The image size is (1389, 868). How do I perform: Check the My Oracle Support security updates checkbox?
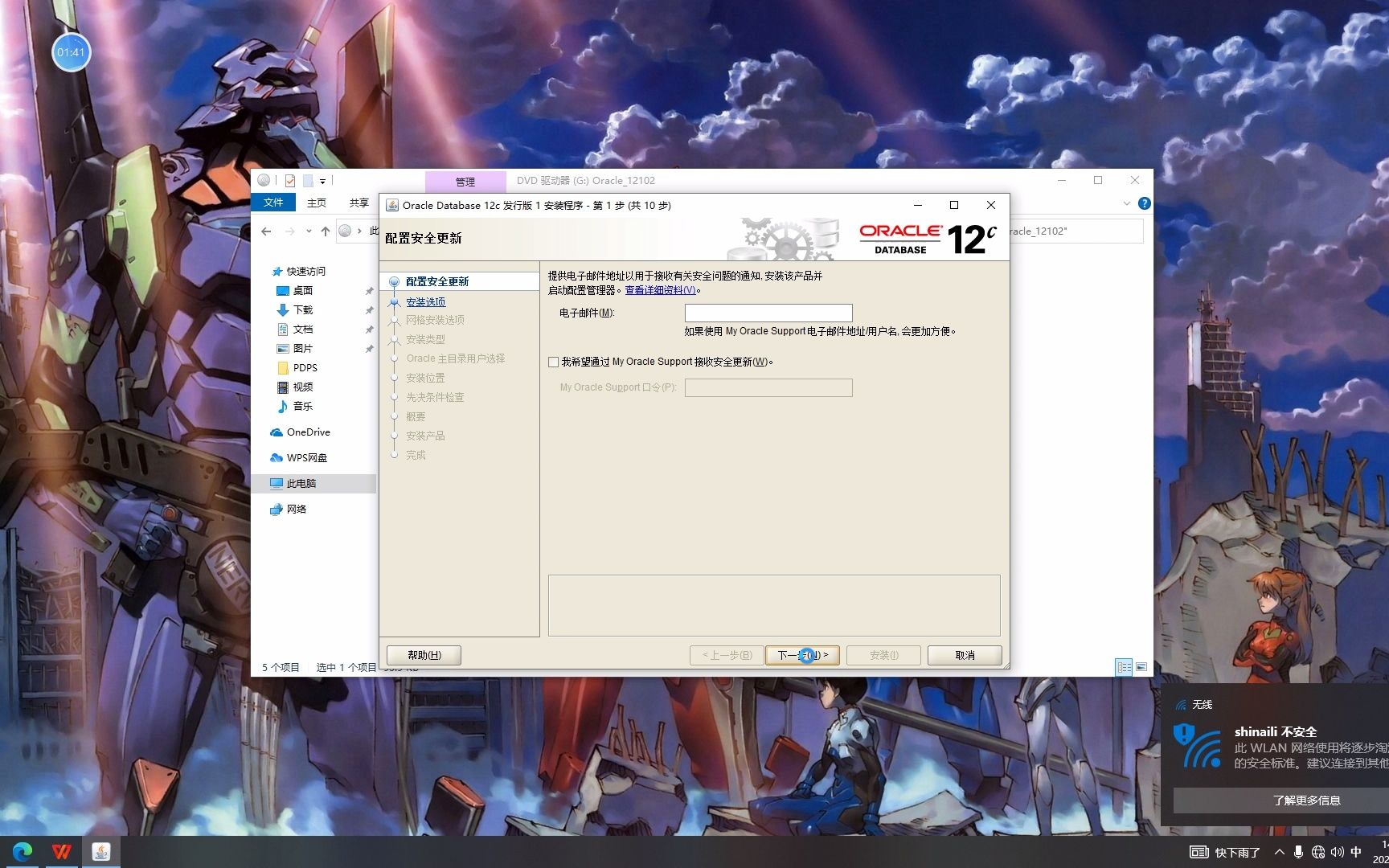[553, 362]
